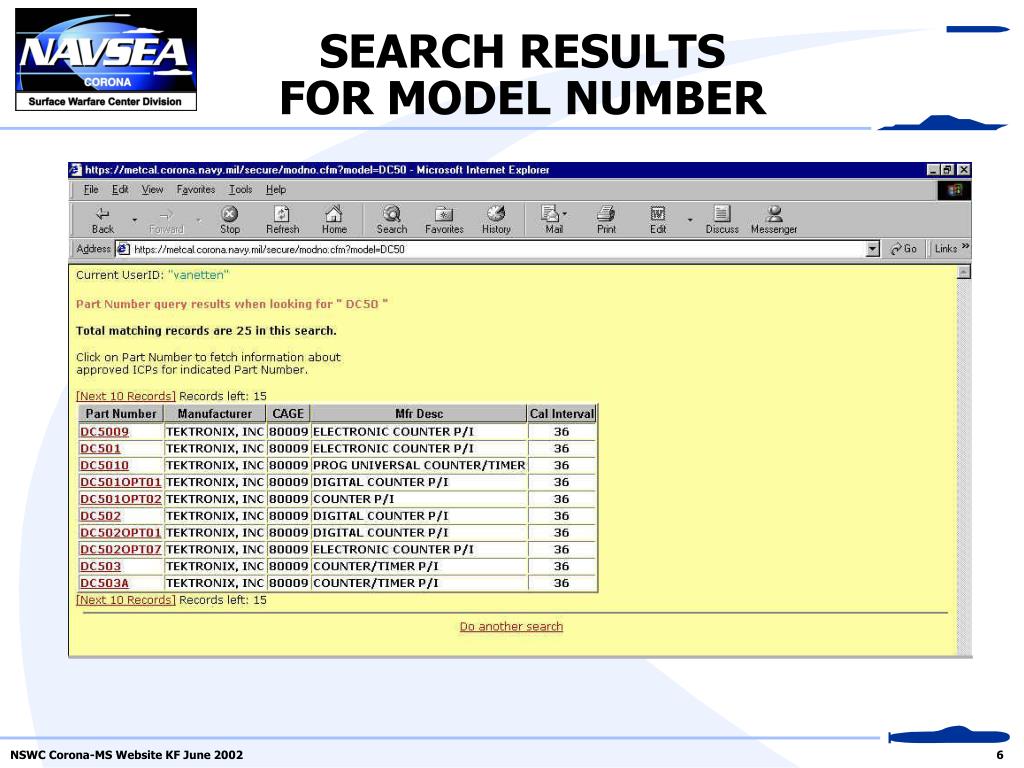Click the vanetten user ID text
The width and height of the screenshot is (1024, 768).
[x=199, y=275]
